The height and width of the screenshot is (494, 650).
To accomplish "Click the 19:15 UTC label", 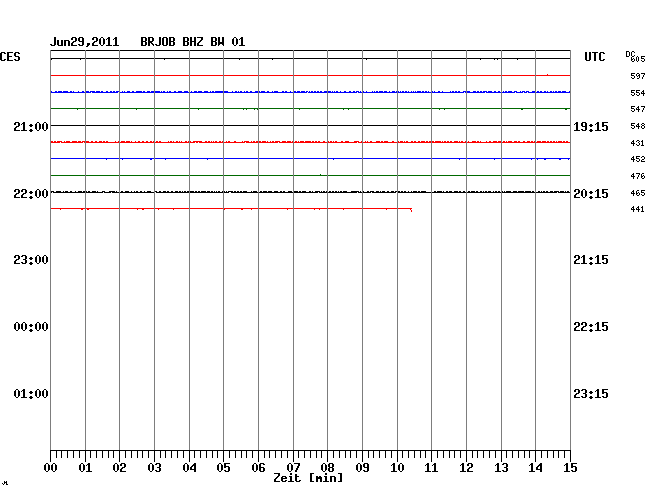I will [591, 126].
